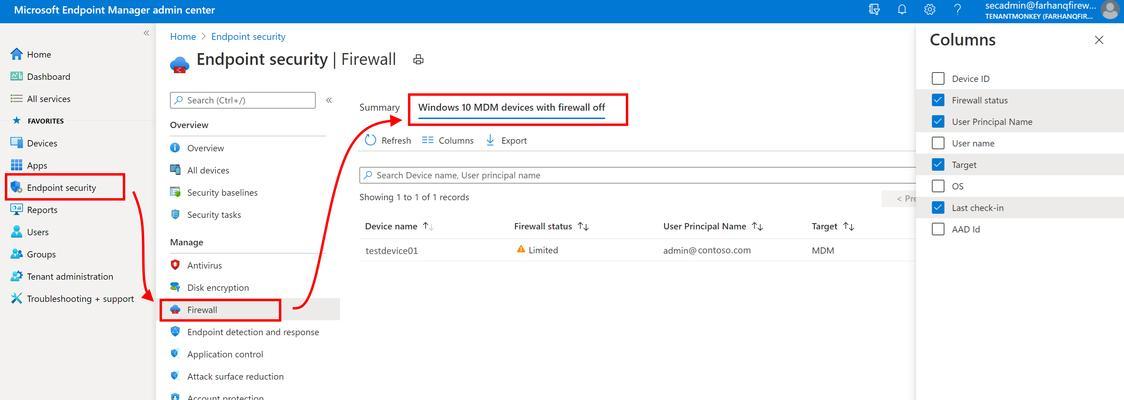Open the directory and subscription filter icon

(x=874, y=9)
